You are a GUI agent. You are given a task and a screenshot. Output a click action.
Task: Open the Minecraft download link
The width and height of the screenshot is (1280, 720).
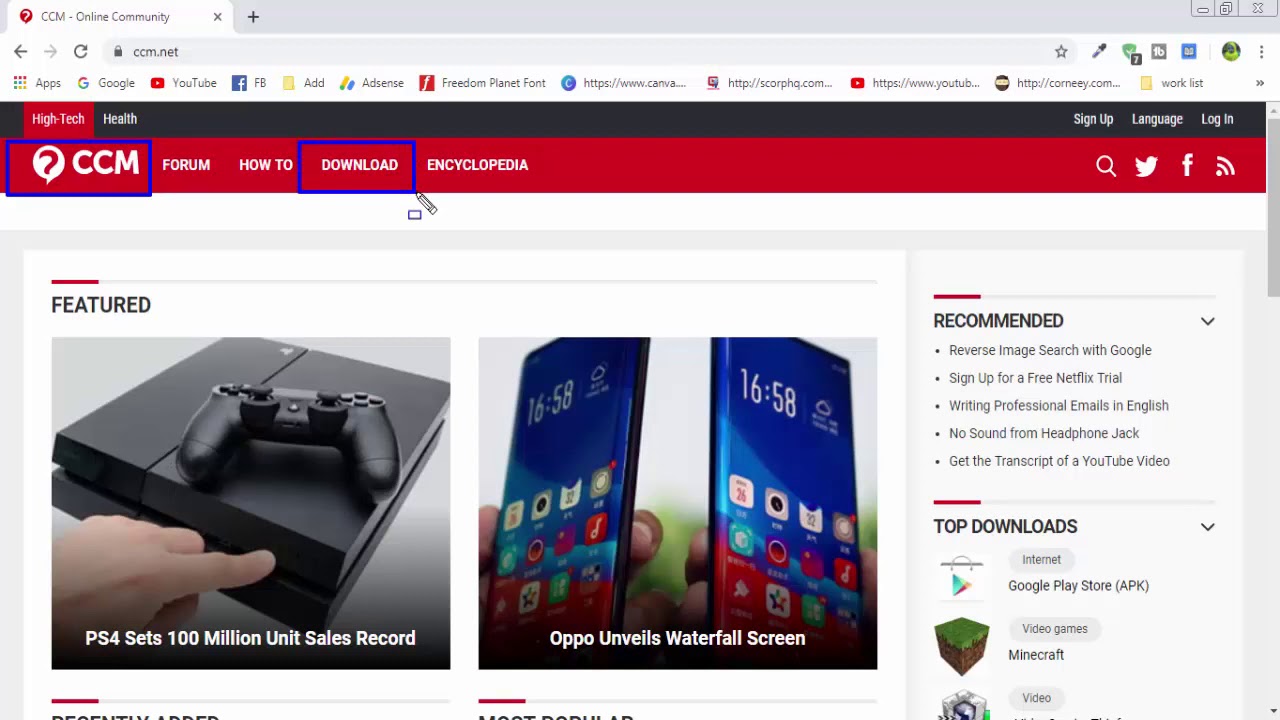(x=1036, y=655)
